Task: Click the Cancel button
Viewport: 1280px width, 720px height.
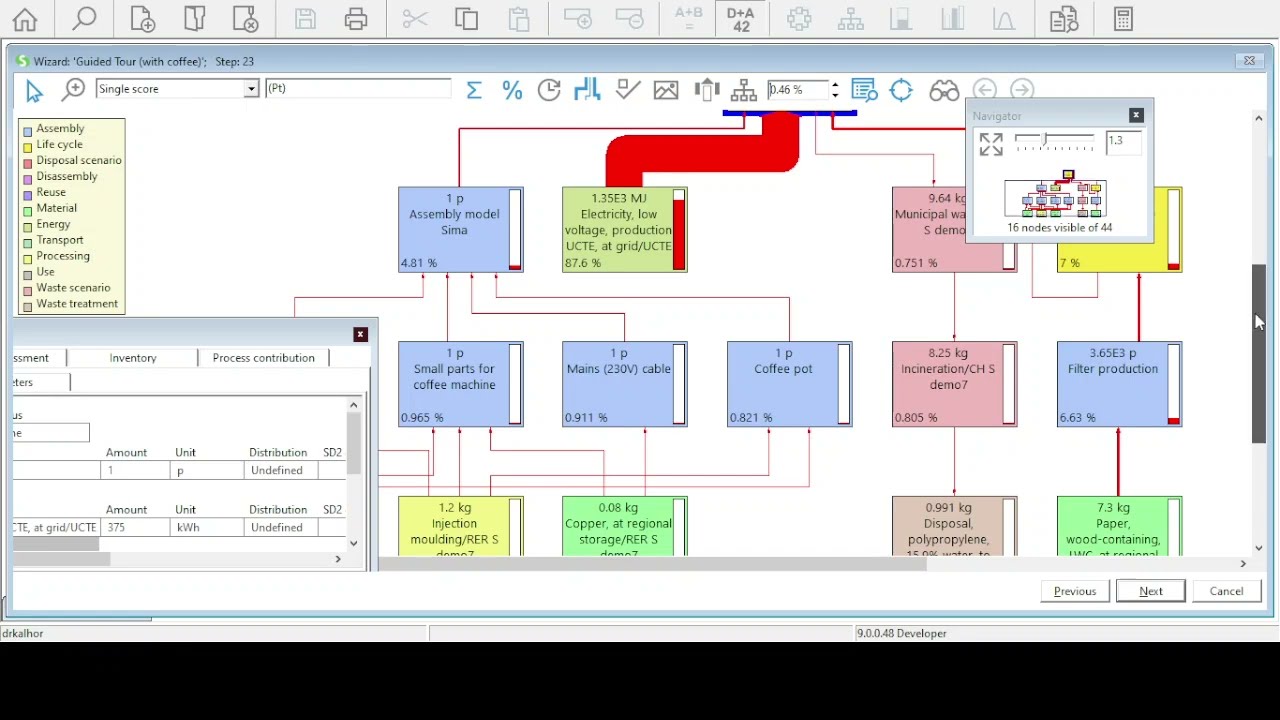Action: click(x=1227, y=591)
